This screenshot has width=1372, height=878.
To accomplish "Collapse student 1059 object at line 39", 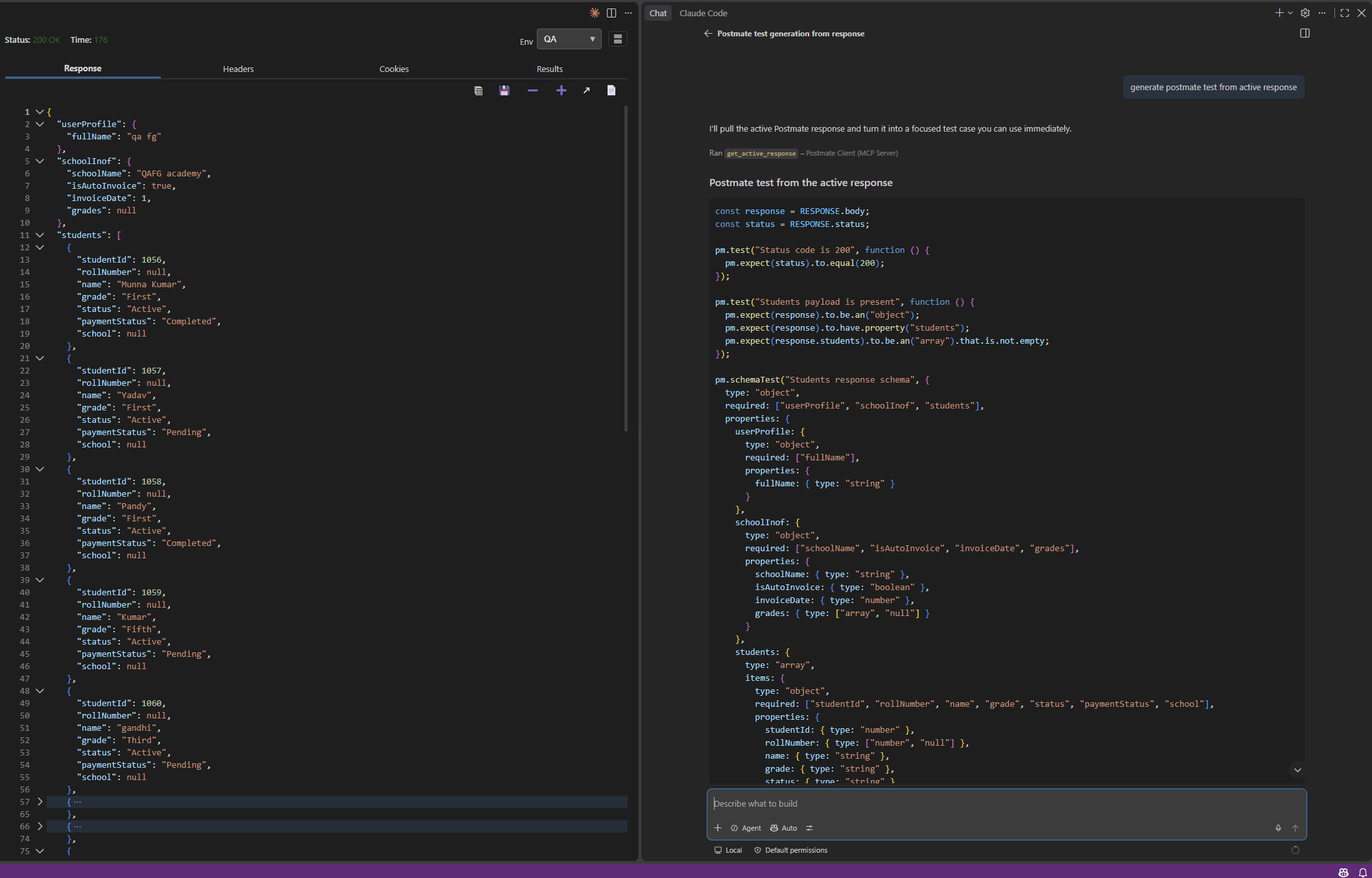I will [x=40, y=580].
